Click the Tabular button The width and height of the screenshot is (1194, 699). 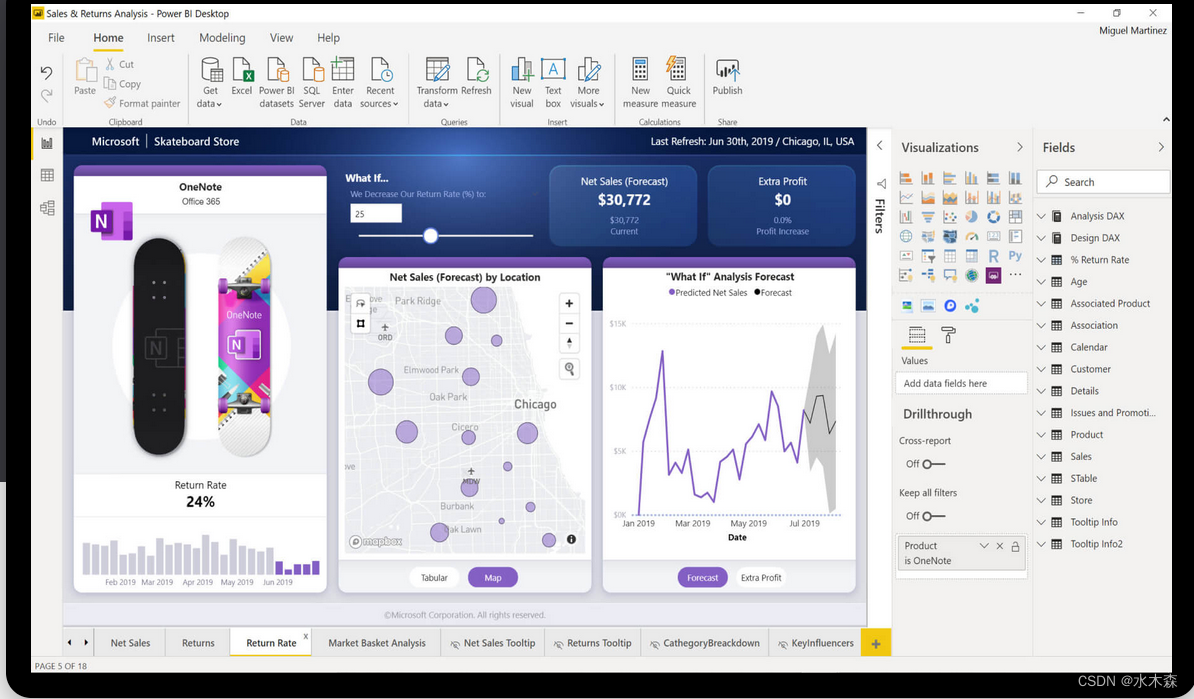pyautogui.click(x=434, y=577)
